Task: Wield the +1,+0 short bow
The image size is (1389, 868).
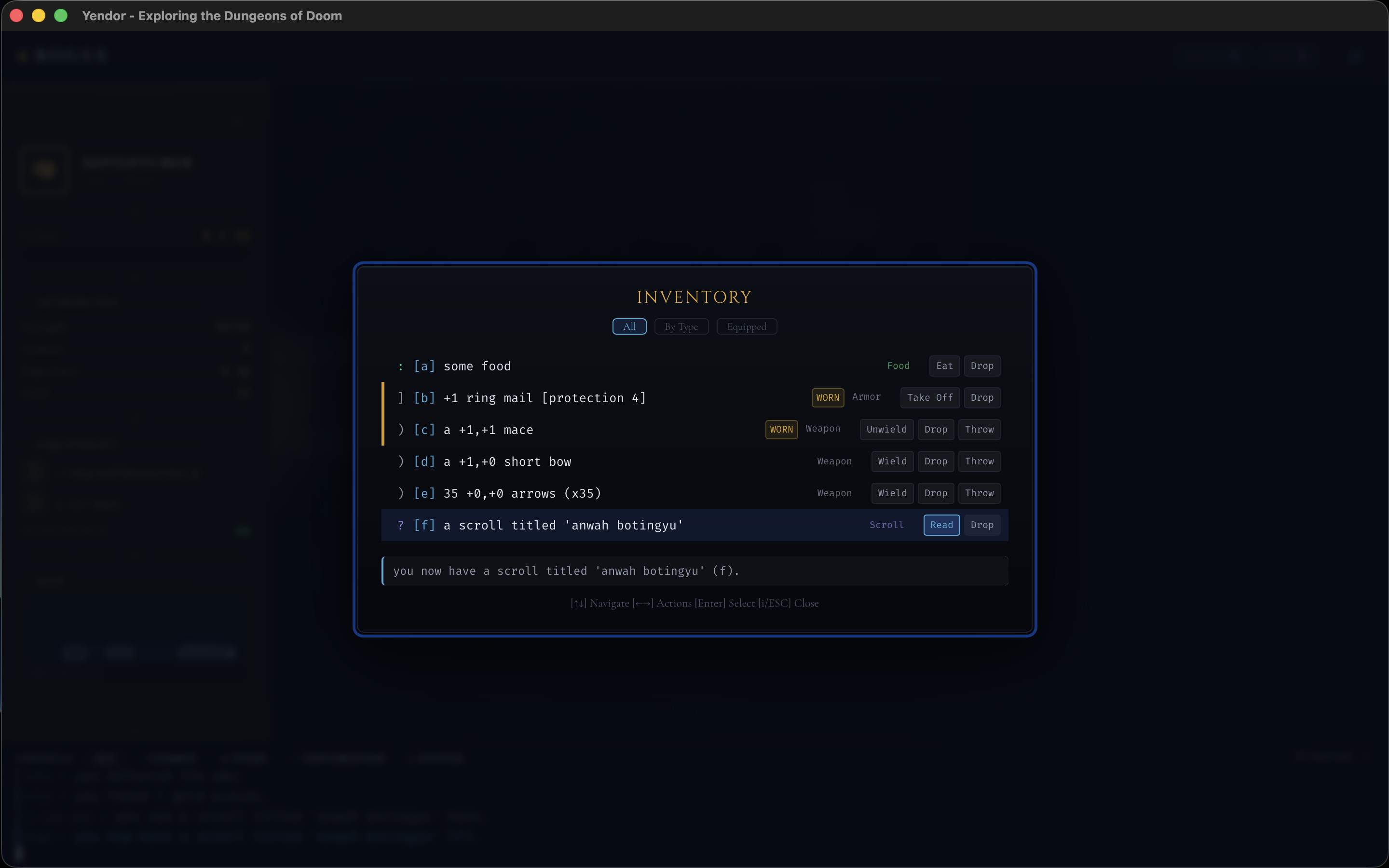Action: 892,461
